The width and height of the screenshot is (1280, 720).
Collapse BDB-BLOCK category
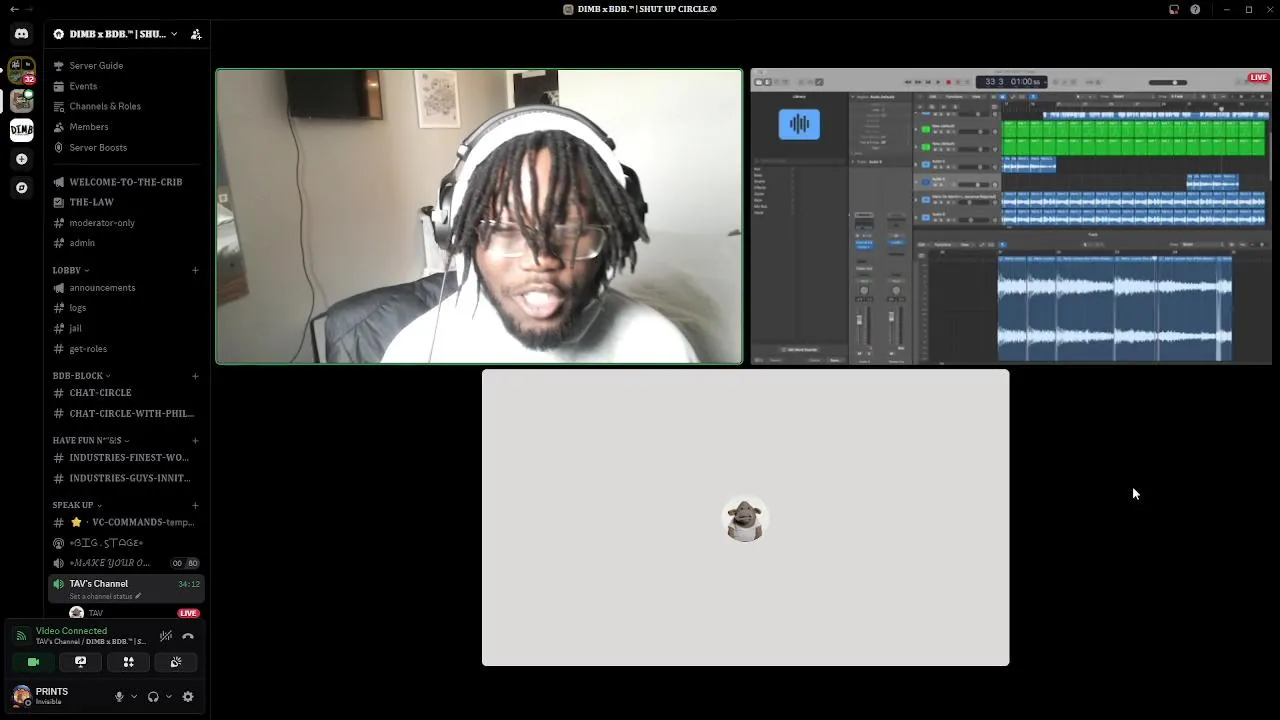[x=81, y=376]
